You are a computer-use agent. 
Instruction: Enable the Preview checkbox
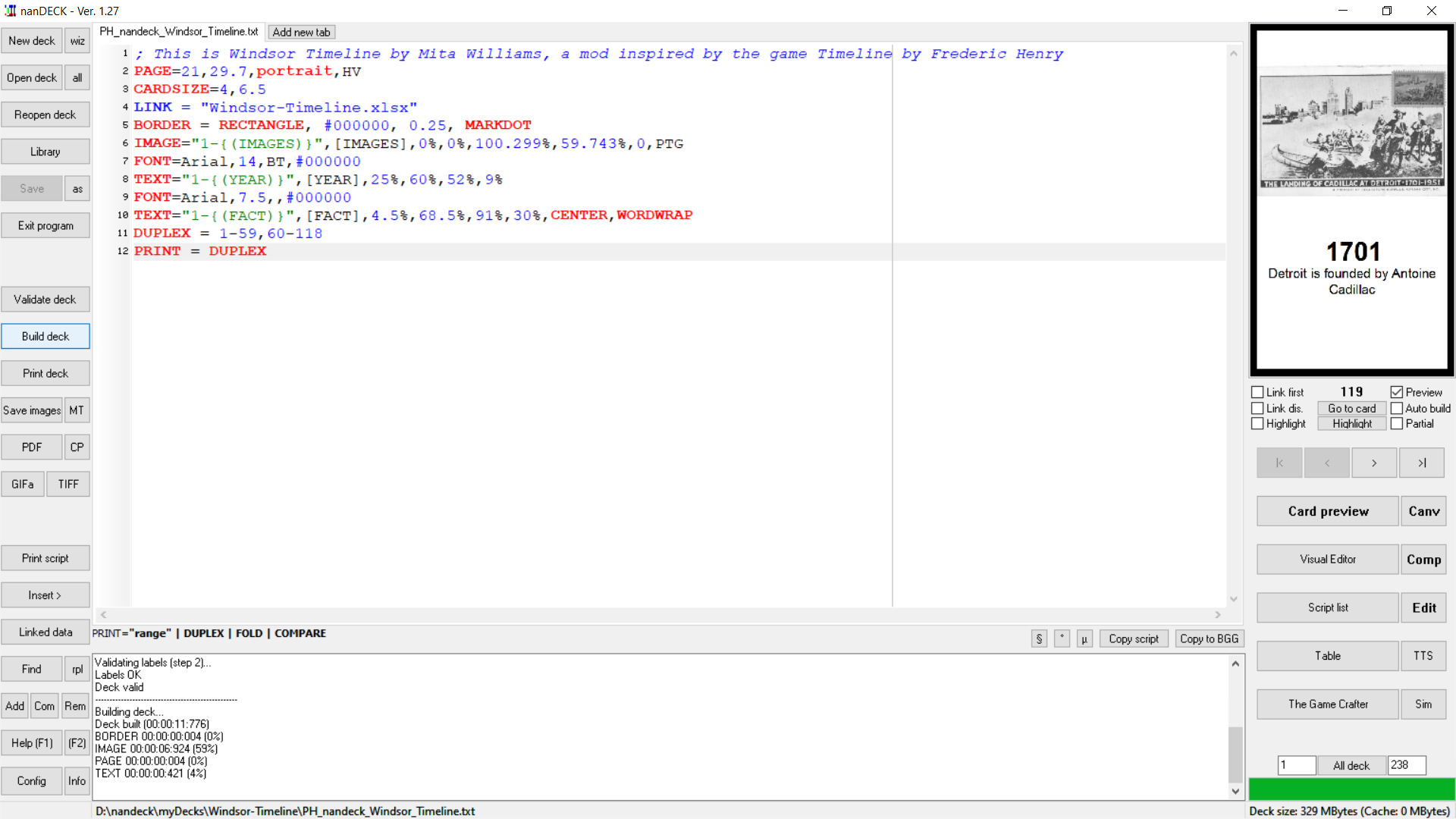point(1396,391)
